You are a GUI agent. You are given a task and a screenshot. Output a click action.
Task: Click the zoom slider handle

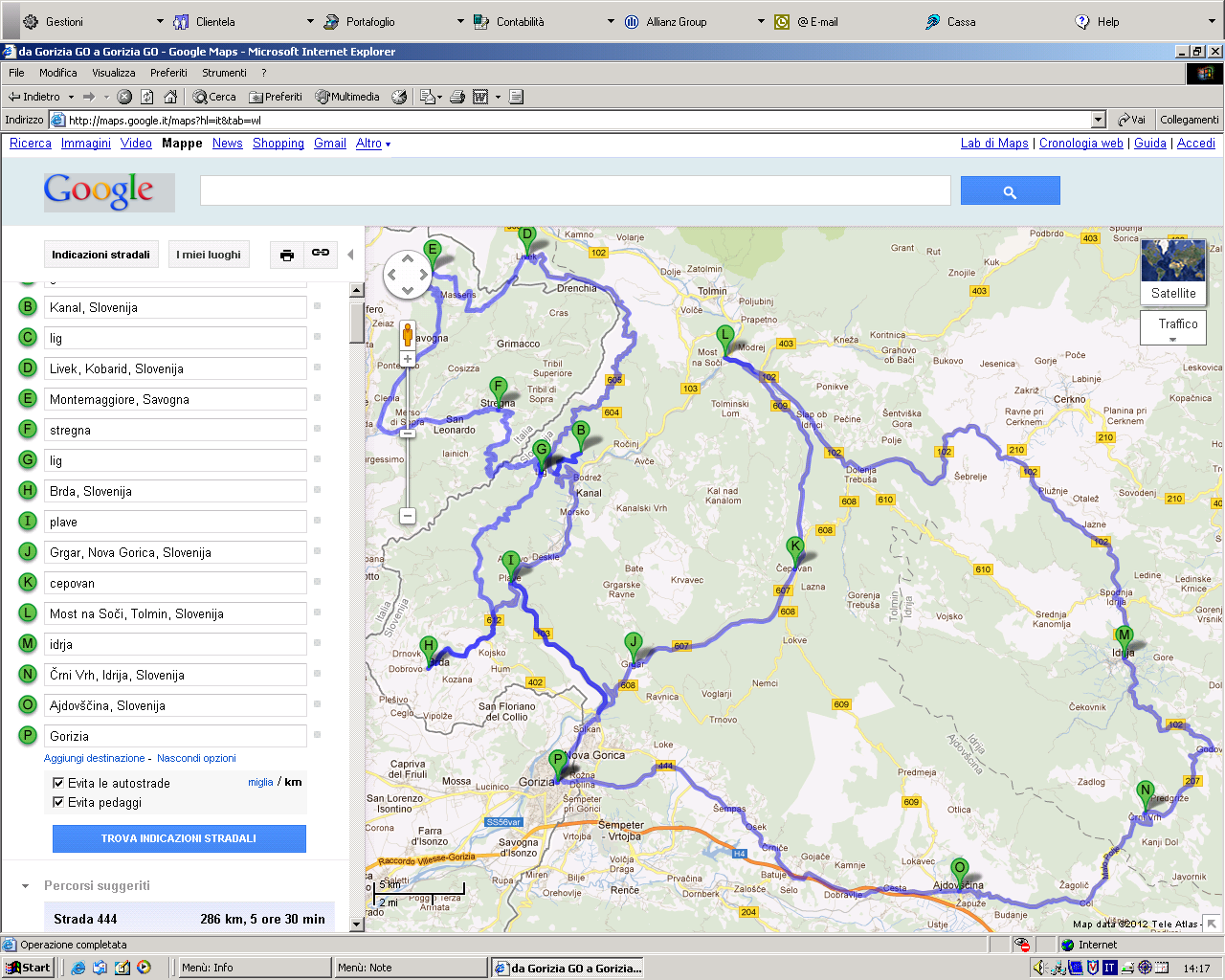pyautogui.click(x=408, y=434)
